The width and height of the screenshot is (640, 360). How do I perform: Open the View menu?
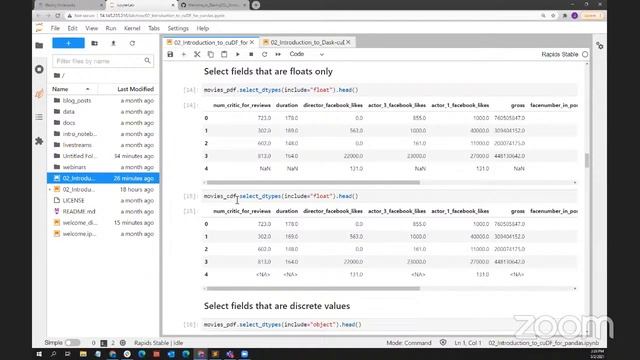pyautogui.click(x=91, y=28)
